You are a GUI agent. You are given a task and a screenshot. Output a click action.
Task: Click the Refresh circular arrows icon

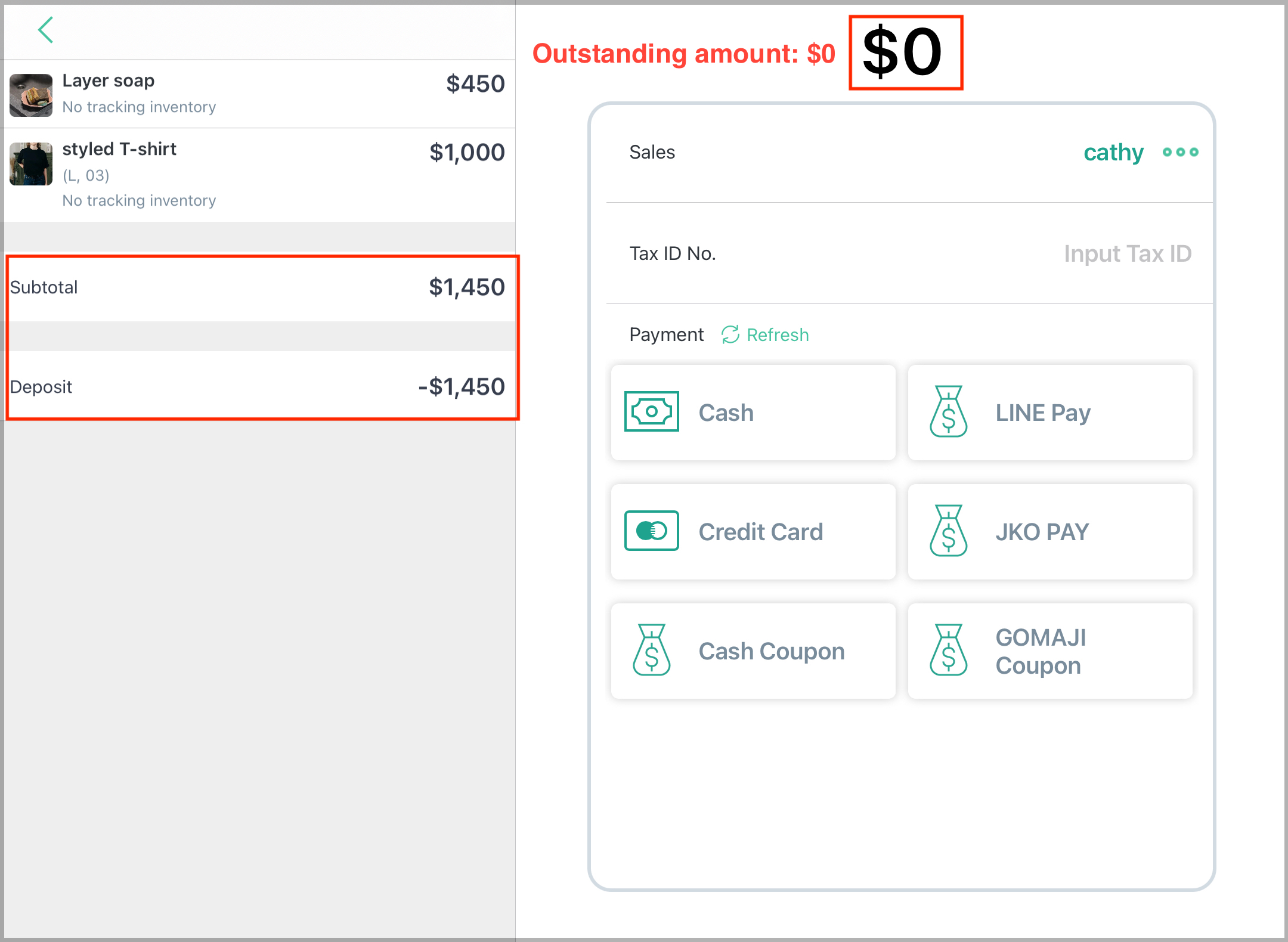point(730,334)
